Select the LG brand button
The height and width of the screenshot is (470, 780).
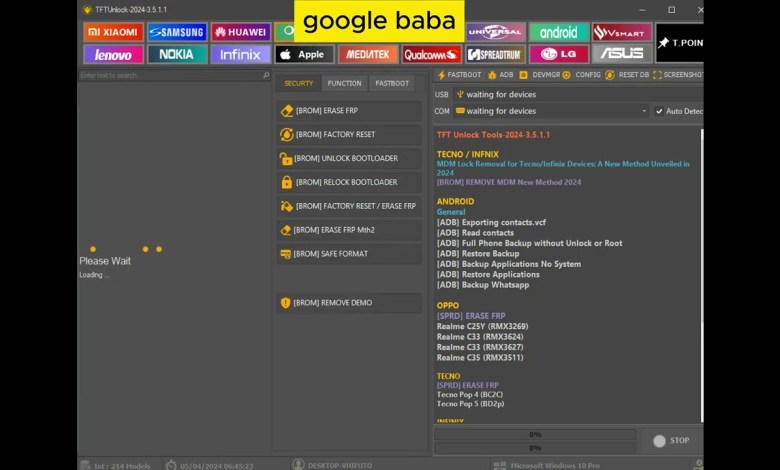click(x=559, y=54)
